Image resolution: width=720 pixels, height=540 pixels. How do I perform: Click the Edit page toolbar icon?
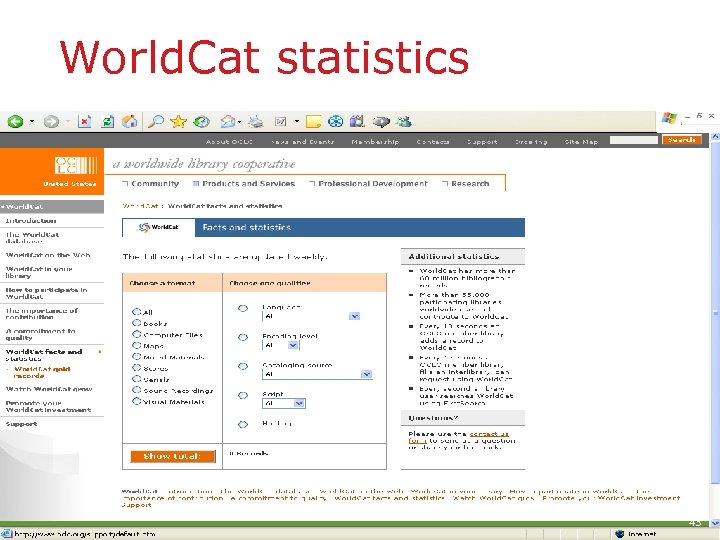tap(280, 122)
